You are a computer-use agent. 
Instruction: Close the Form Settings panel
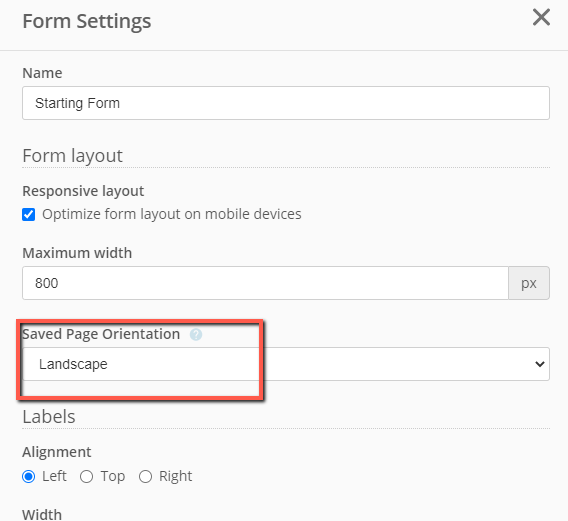click(541, 17)
